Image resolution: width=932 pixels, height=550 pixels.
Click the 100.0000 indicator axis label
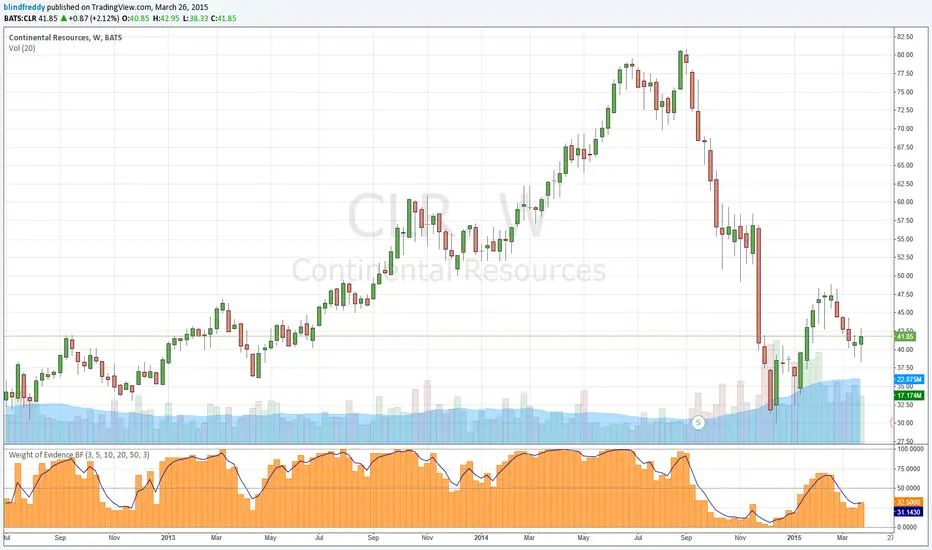pos(910,450)
